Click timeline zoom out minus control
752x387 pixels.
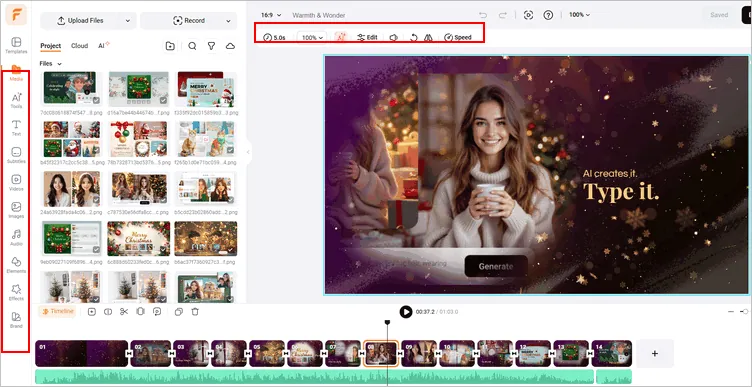(731, 312)
